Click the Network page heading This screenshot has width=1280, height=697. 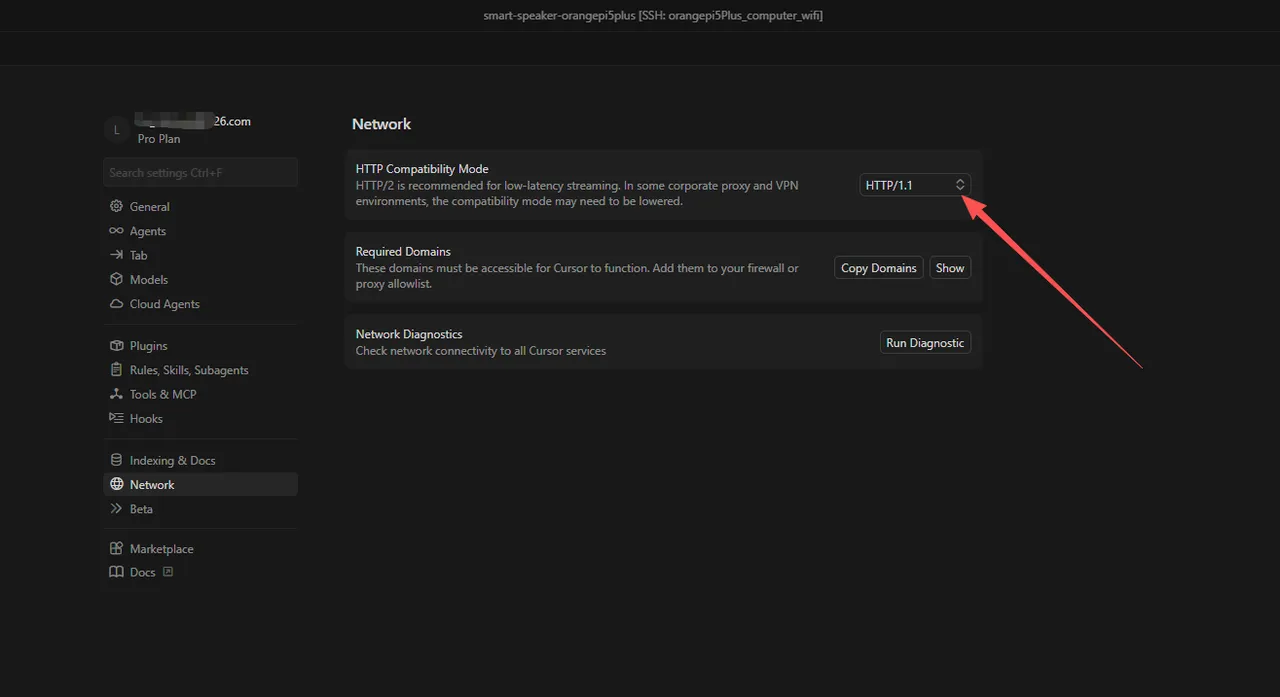point(381,124)
